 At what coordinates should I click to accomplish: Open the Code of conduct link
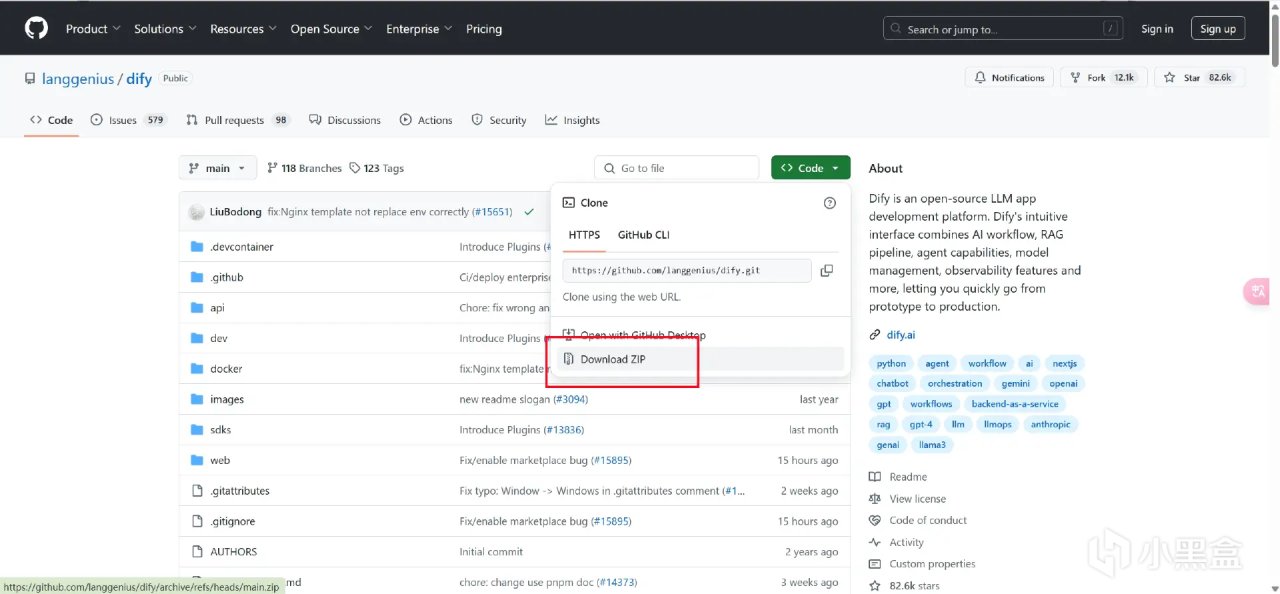[928, 520]
